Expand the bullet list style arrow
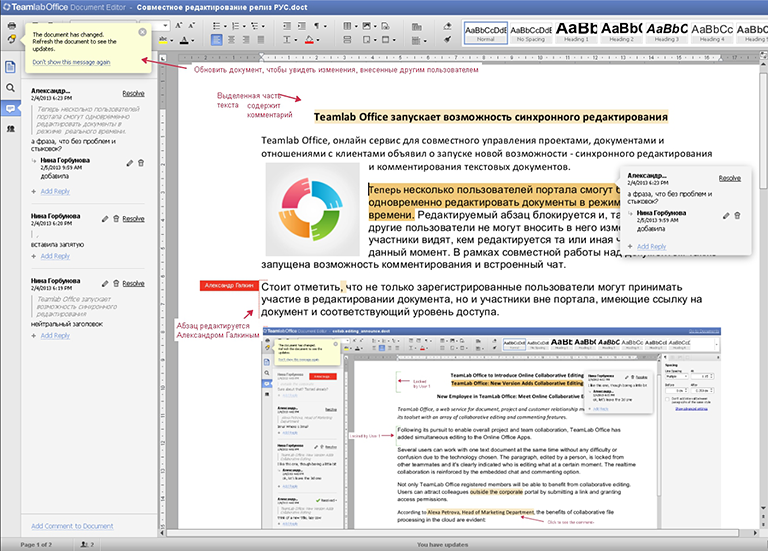768x551 pixels. point(225,26)
